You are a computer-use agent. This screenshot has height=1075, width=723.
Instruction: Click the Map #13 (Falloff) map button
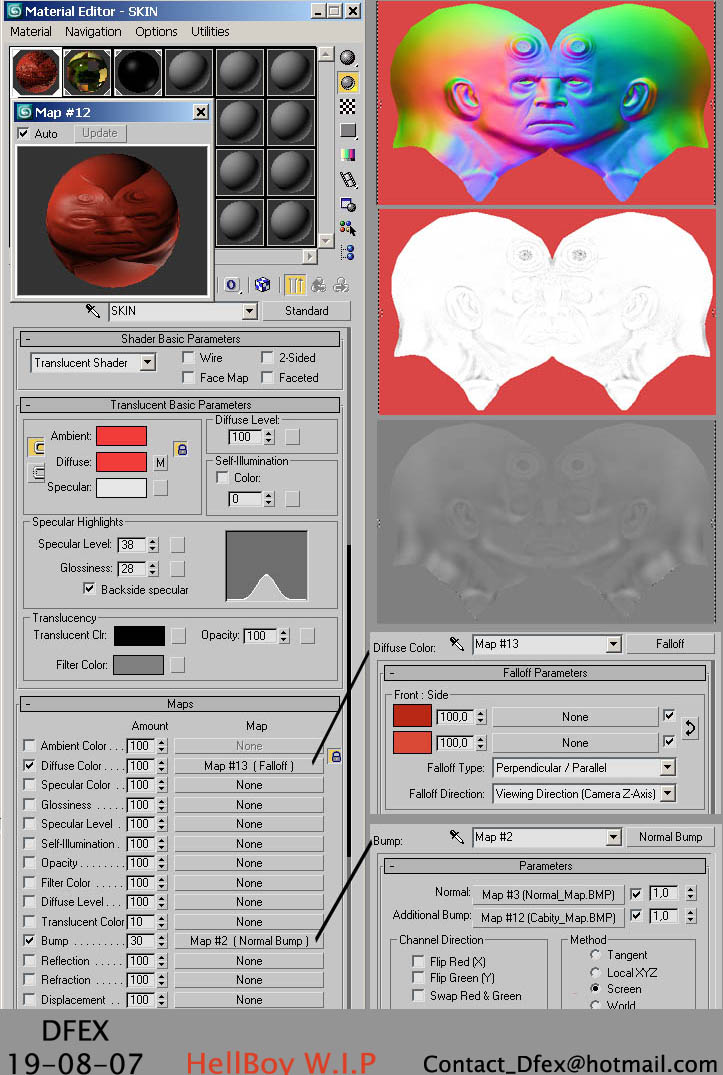coord(249,765)
